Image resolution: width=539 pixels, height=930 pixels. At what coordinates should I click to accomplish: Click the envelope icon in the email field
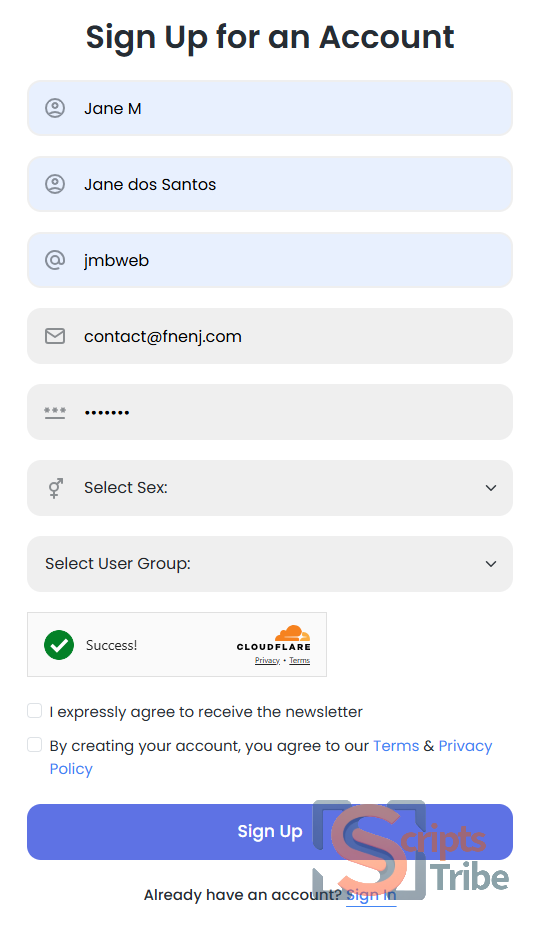55,336
